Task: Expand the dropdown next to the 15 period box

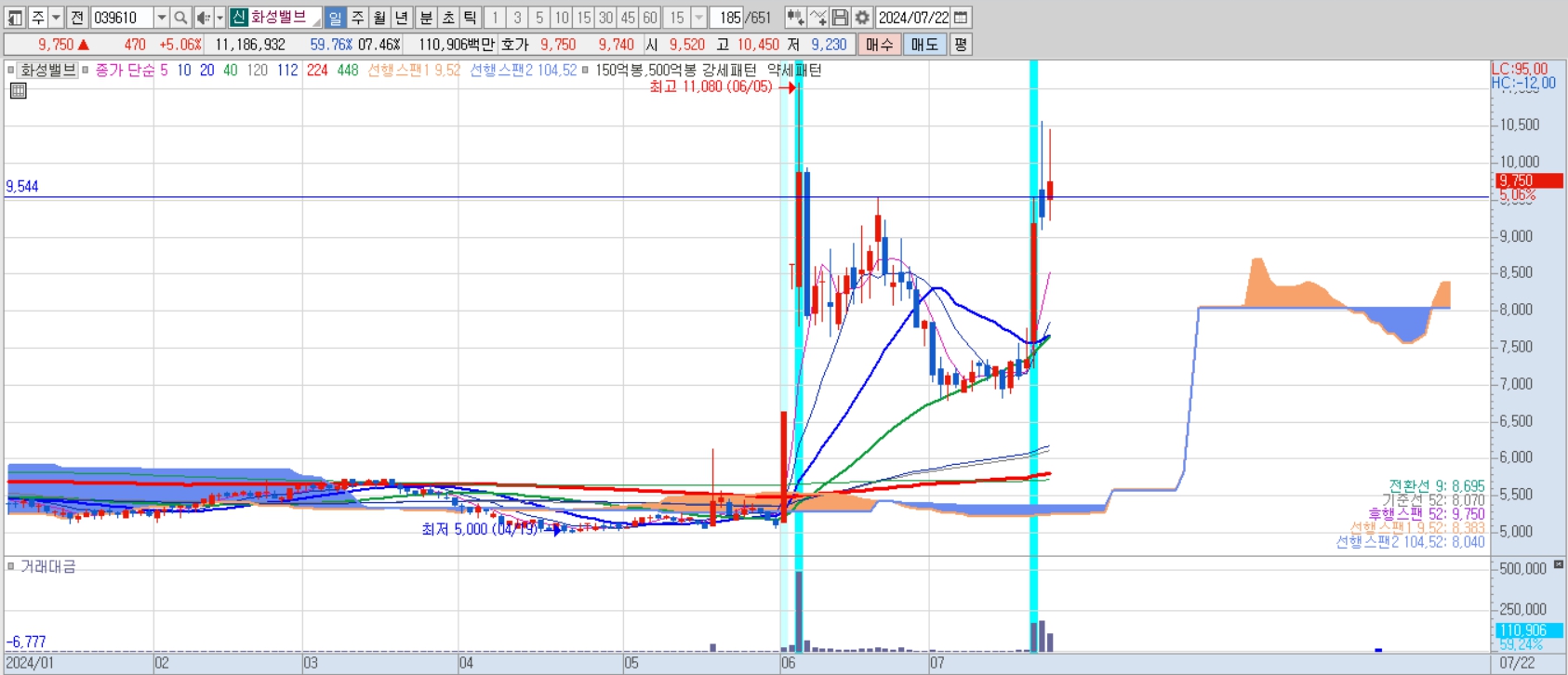Action: point(699,18)
